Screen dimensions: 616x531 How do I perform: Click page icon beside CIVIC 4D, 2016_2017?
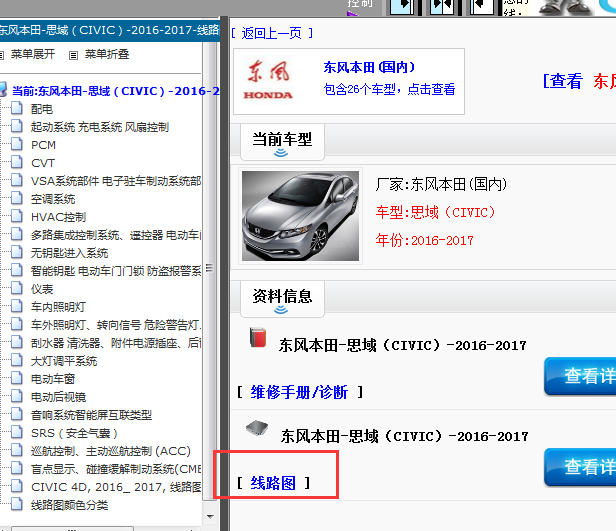(16, 486)
